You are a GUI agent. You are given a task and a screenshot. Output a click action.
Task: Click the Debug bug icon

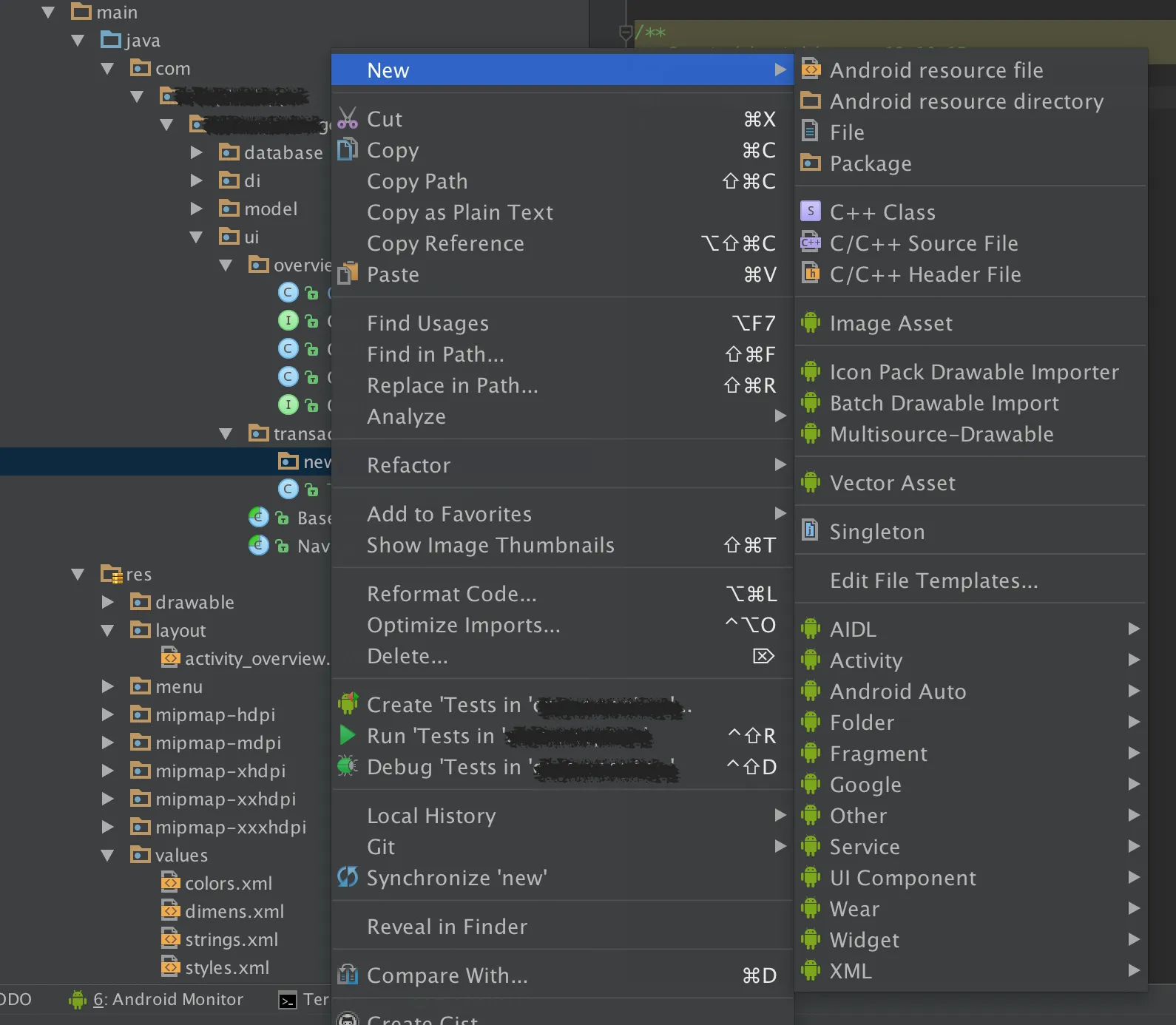[x=348, y=766]
